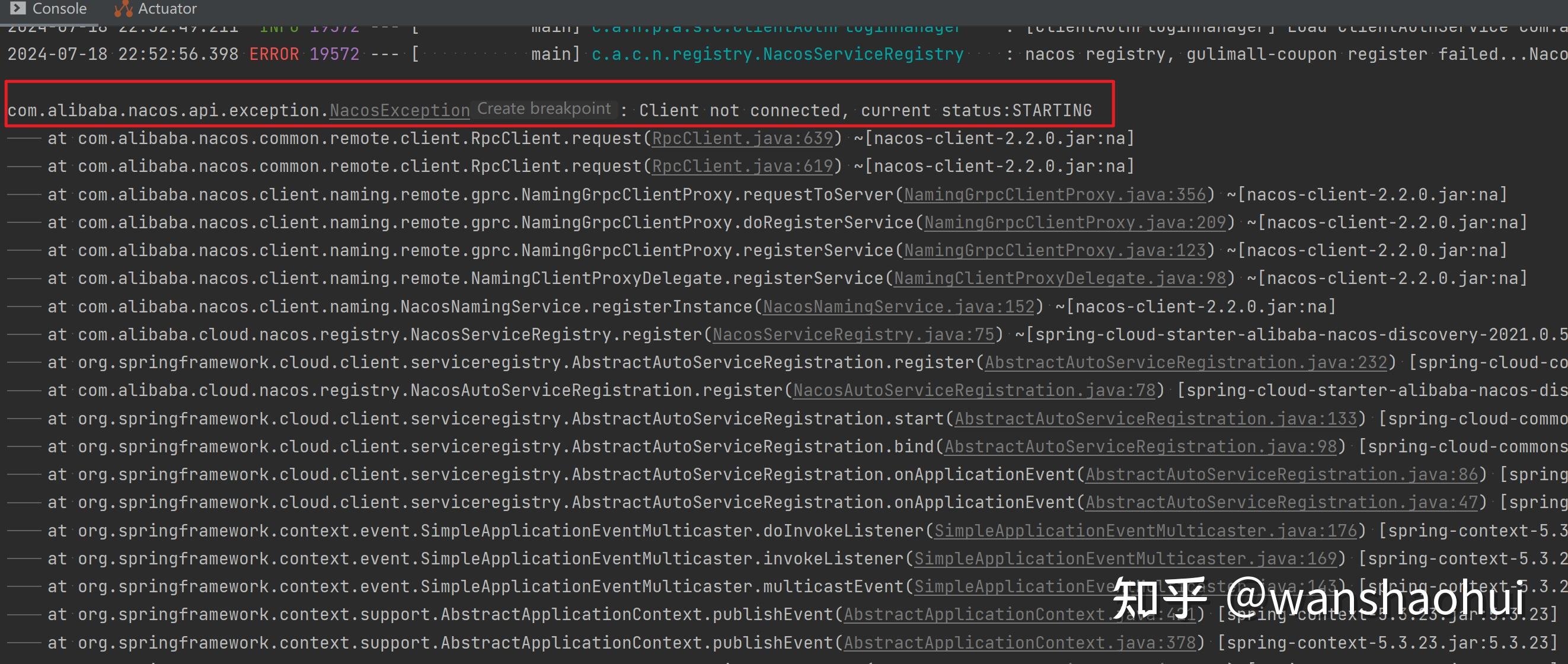This screenshot has width=1568, height=664.
Task: Open RpcClient.java:619 source link
Action: click(742, 166)
